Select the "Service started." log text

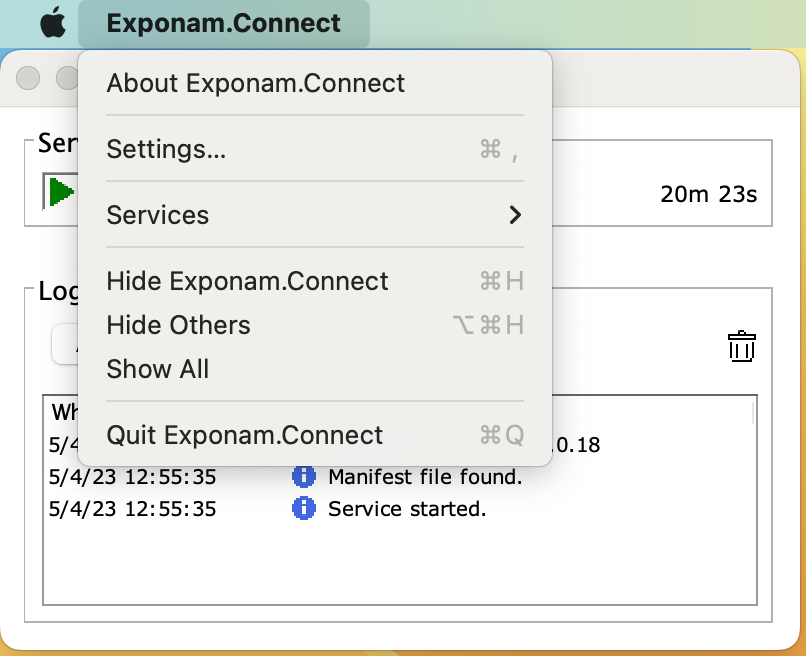coord(407,509)
